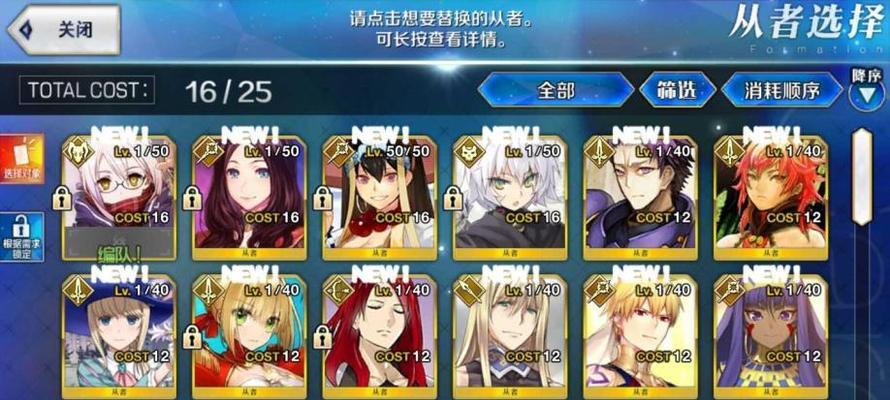
Task: Open the 全部 class filter selector
Action: 556,90
